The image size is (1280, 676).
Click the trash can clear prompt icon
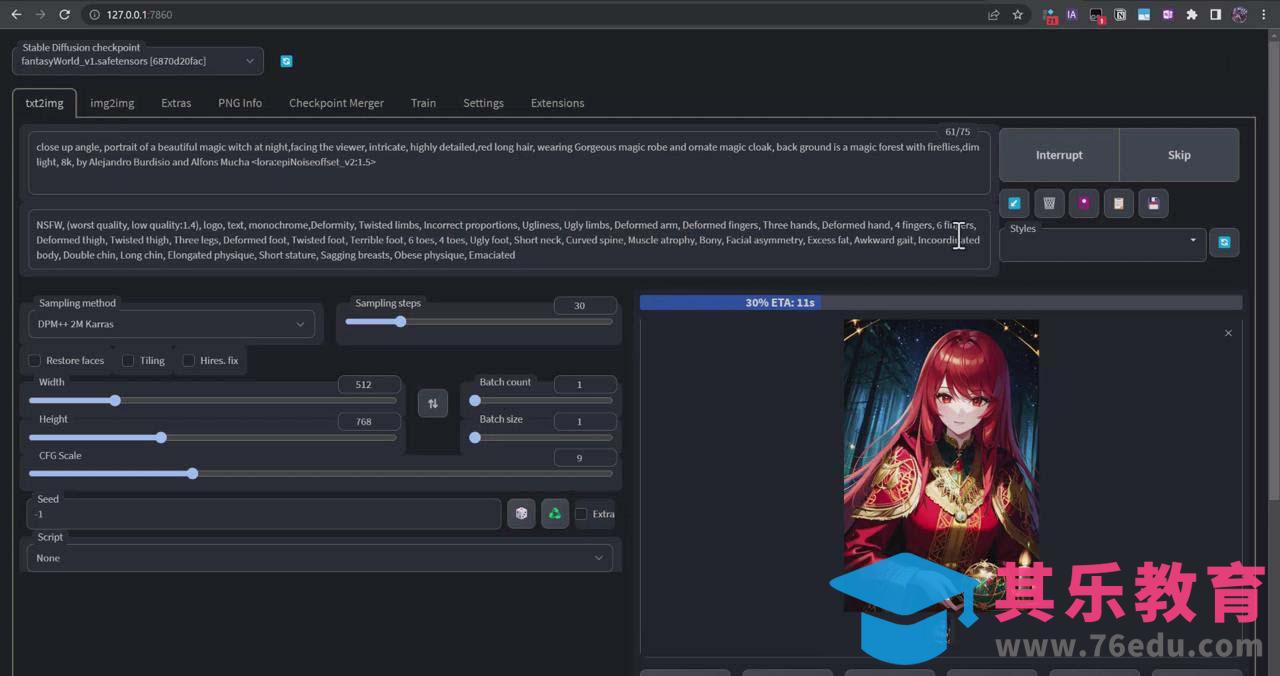(1049, 203)
